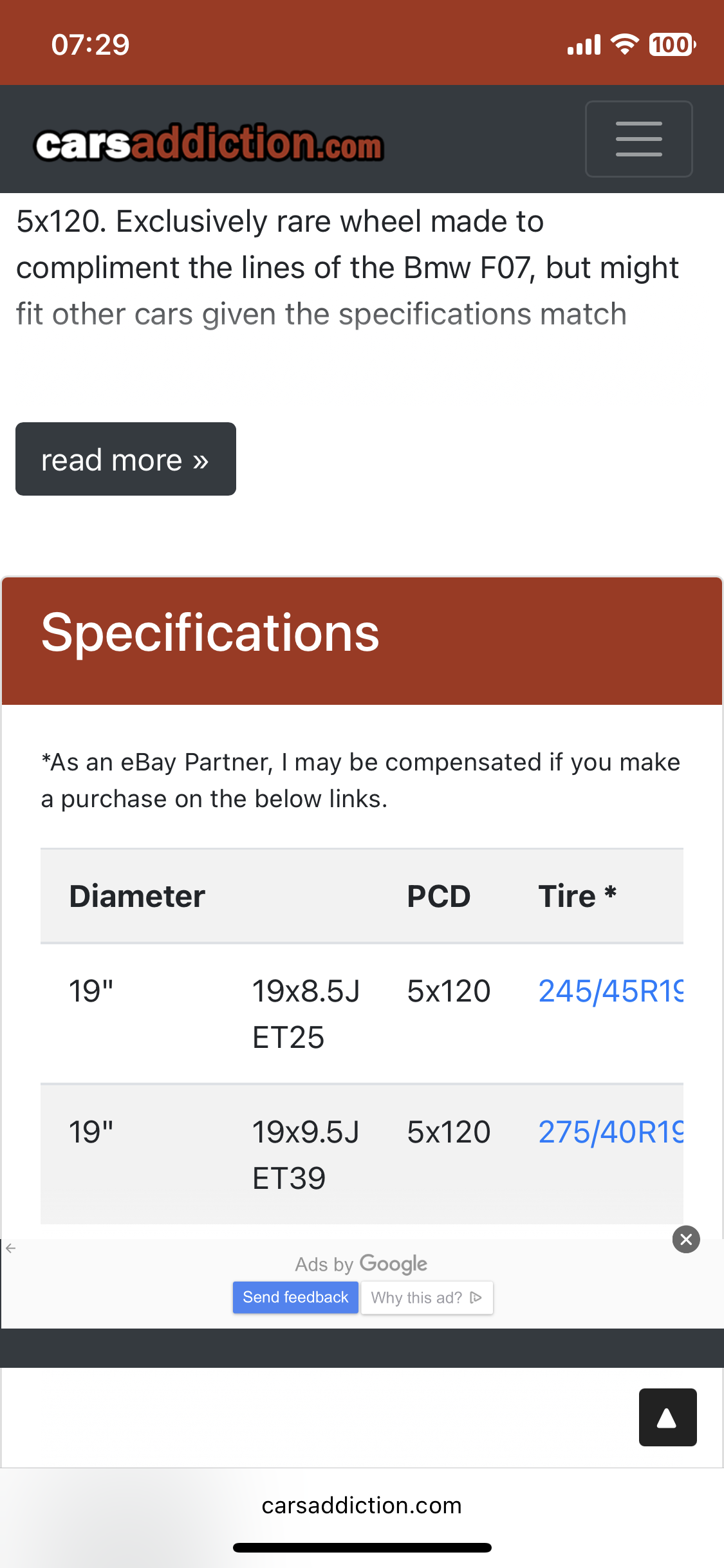Select the Tire column header
The height and width of the screenshot is (1568, 724).
click(577, 896)
